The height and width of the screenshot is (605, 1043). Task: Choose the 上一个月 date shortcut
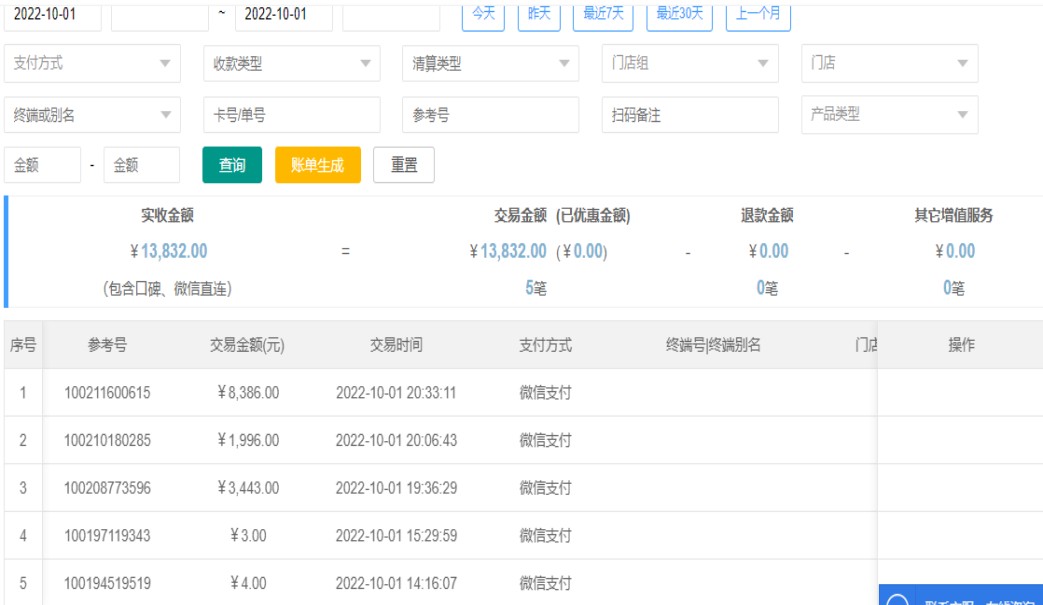pos(758,14)
